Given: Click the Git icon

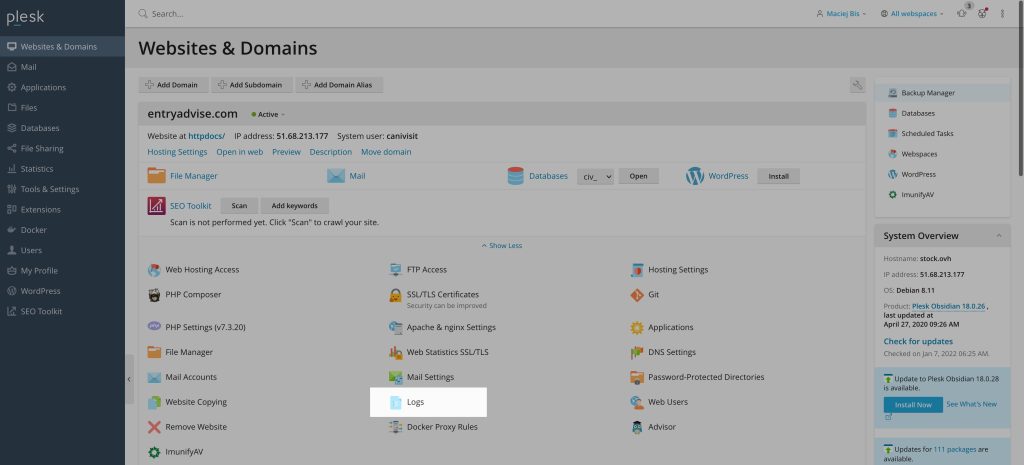Looking at the screenshot, I should (637, 295).
